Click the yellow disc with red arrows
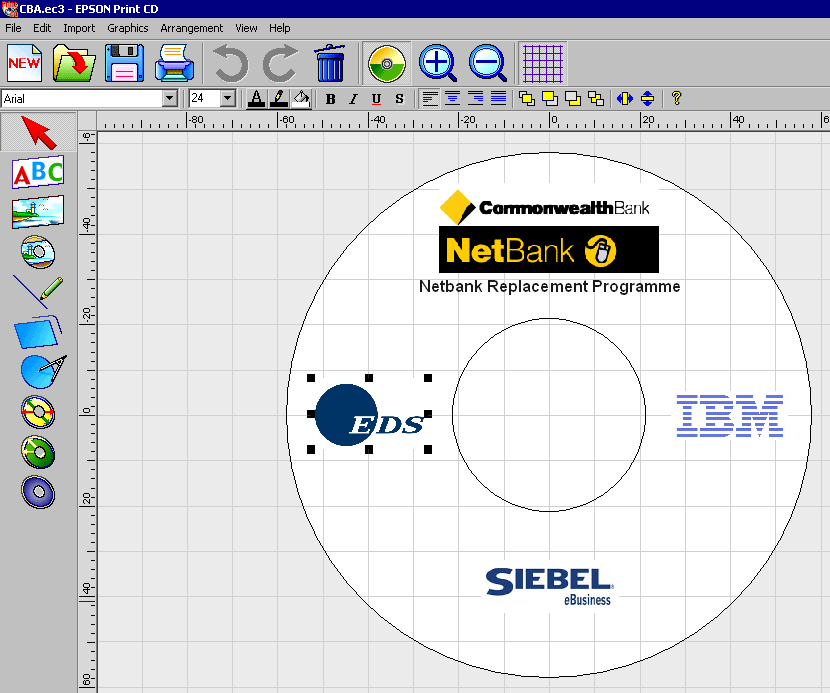830x693 pixels. 38,412
